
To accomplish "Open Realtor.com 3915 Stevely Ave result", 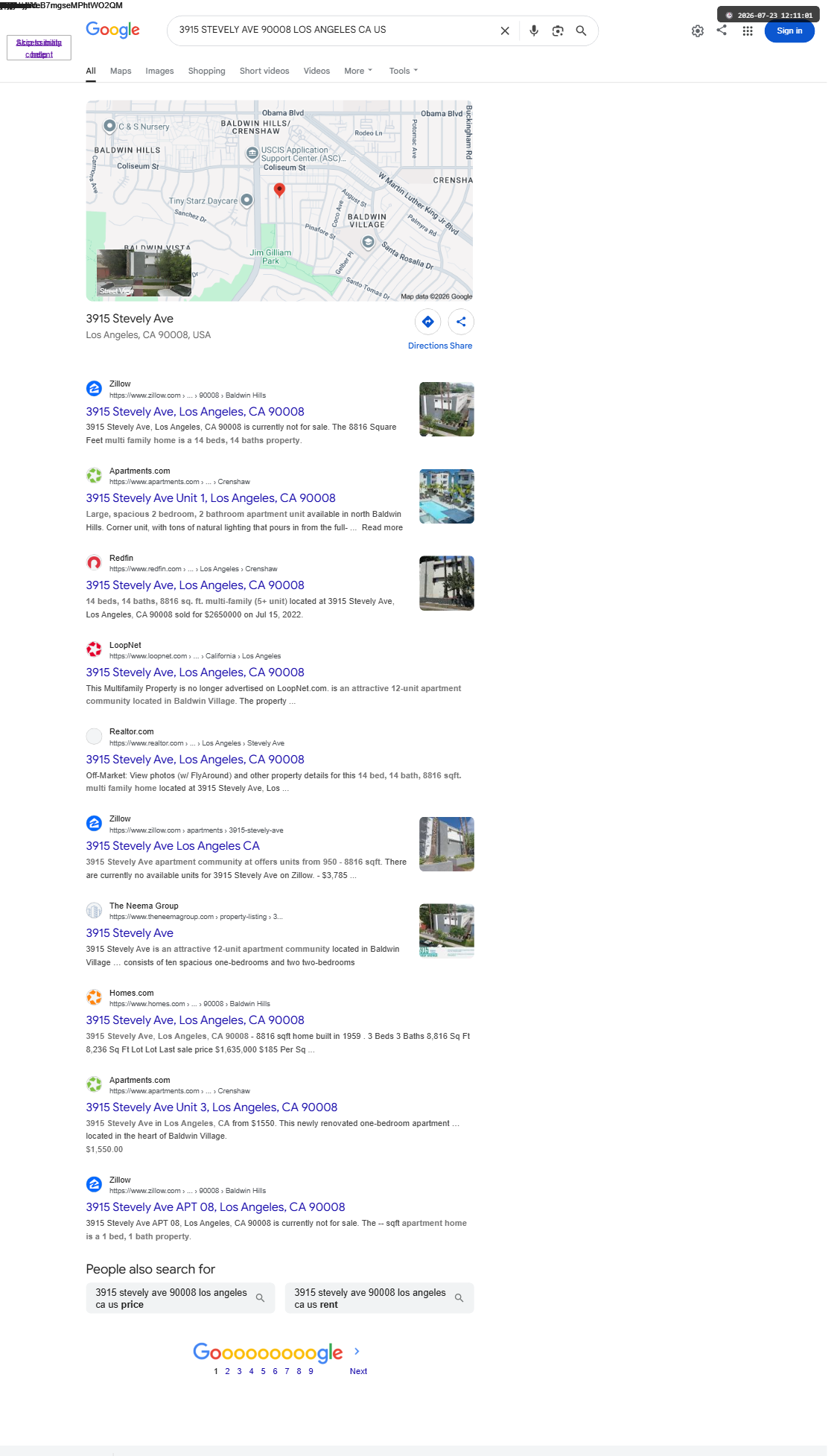I will (195, 760).
